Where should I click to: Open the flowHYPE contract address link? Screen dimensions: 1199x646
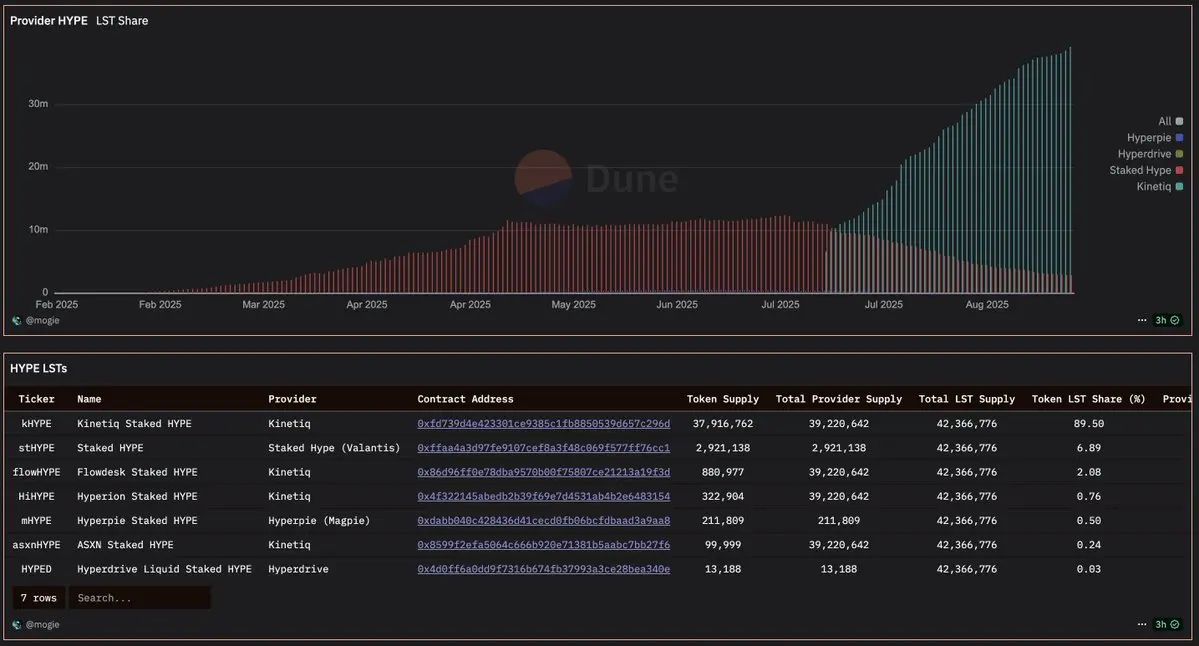pyautogui.click(x=544, y=472)
